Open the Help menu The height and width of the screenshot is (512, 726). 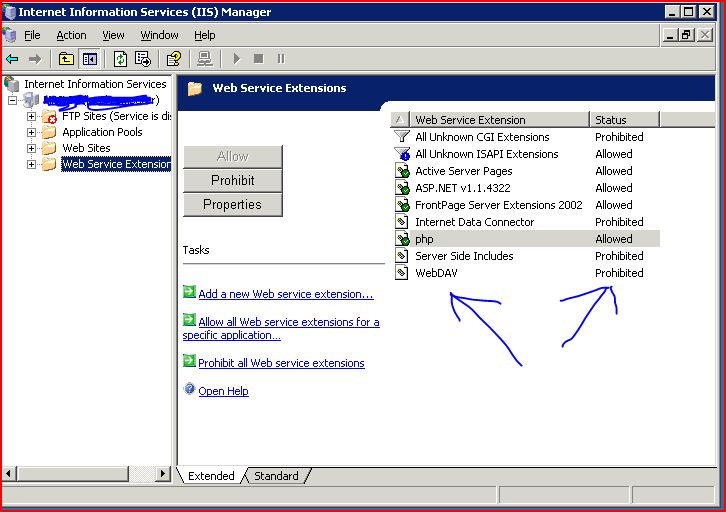(204, 35)
